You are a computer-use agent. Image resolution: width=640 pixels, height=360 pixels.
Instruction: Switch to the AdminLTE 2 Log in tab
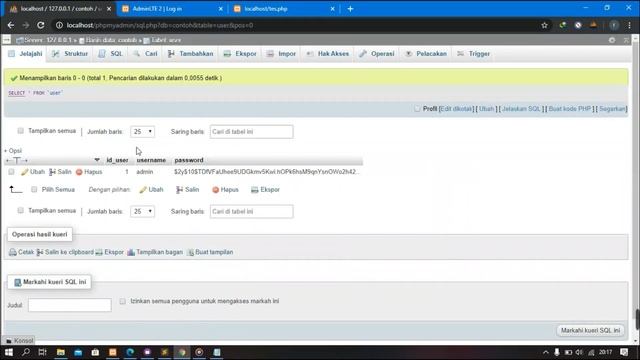coord(171,9)
